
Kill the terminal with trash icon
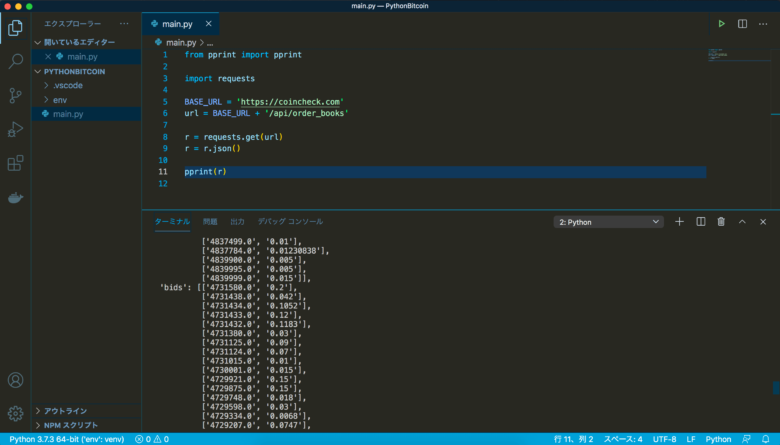click(721, 221)
